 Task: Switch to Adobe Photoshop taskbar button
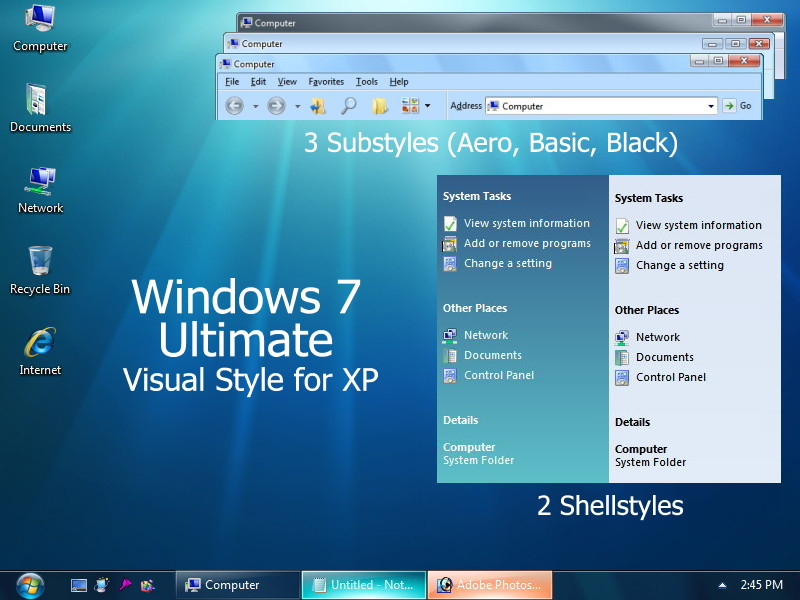(x=490, y=585)
